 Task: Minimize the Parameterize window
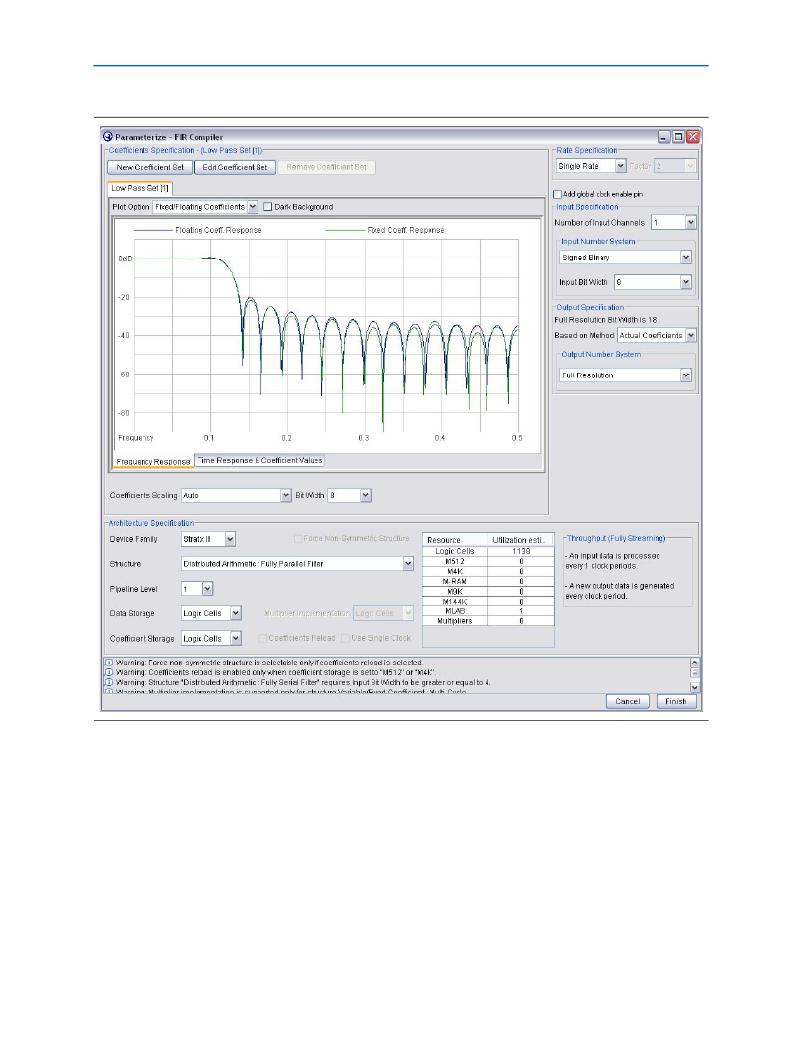pos(664,137)
